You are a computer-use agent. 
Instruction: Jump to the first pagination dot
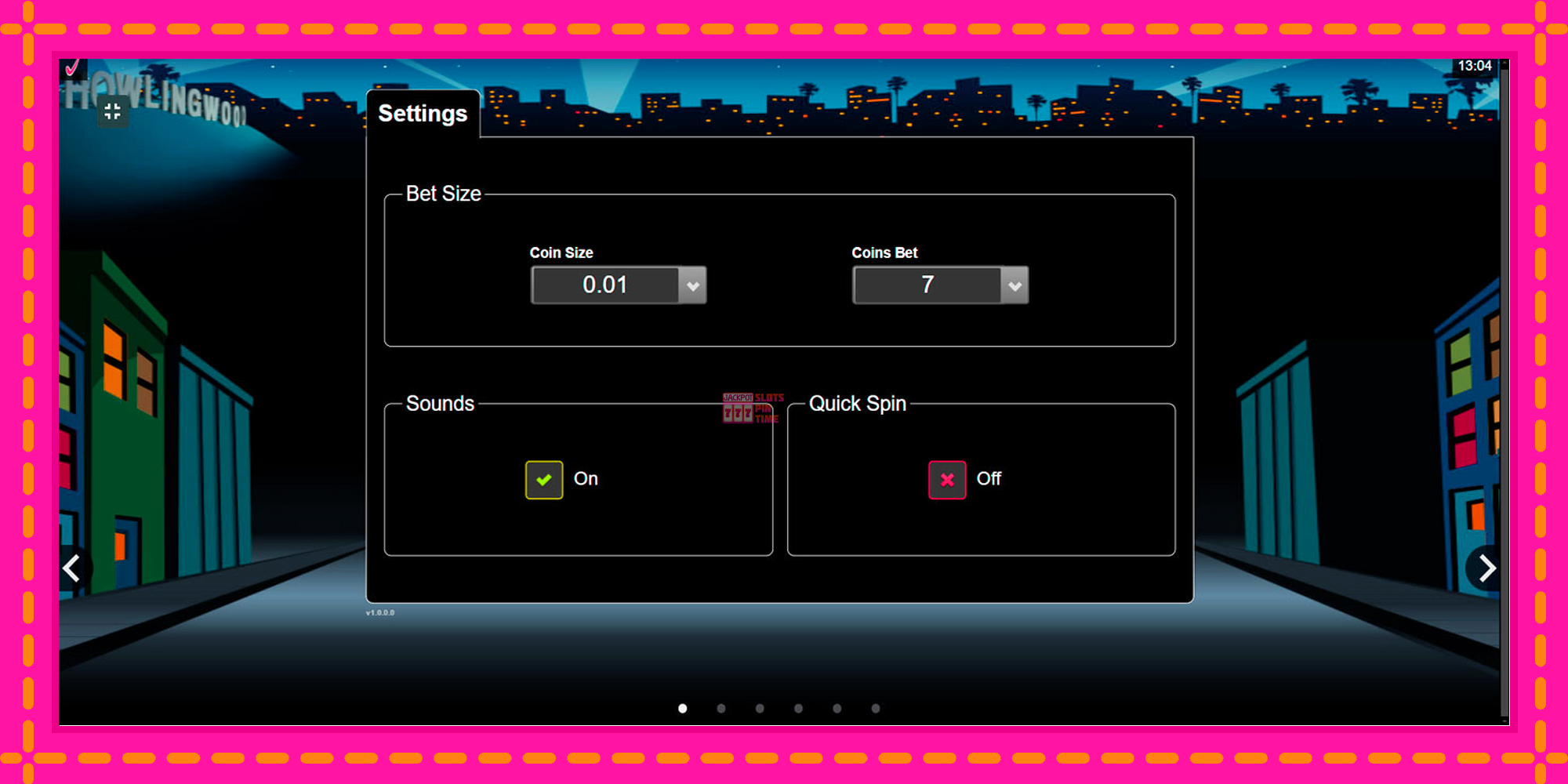(x=682, y=708)
